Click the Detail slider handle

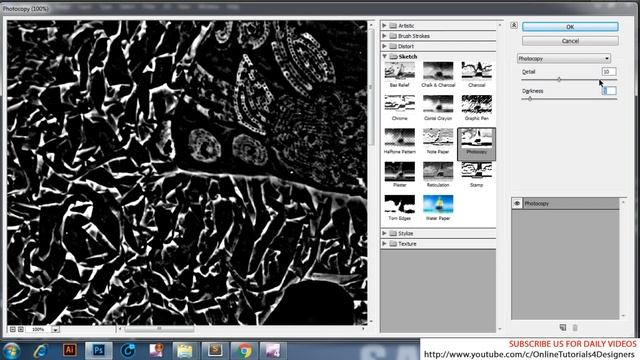(559, 80)
